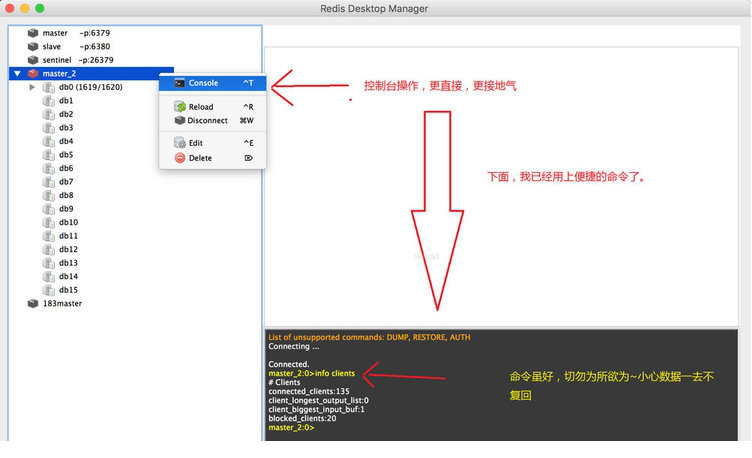Click the red Delete circle icon

[180, 158]
